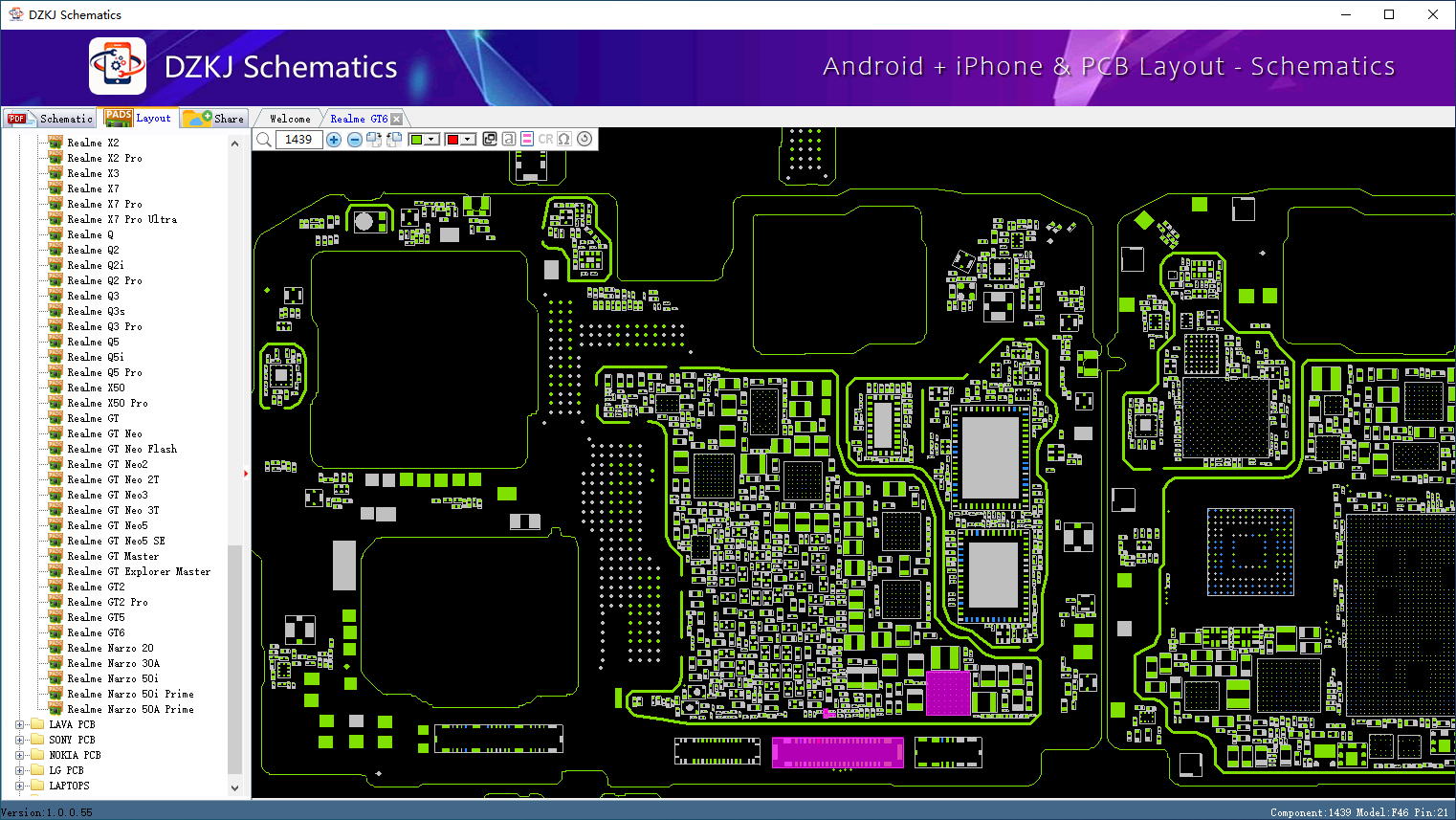Open the green color dropdown arrow
1456x820 pixels.
431,140
